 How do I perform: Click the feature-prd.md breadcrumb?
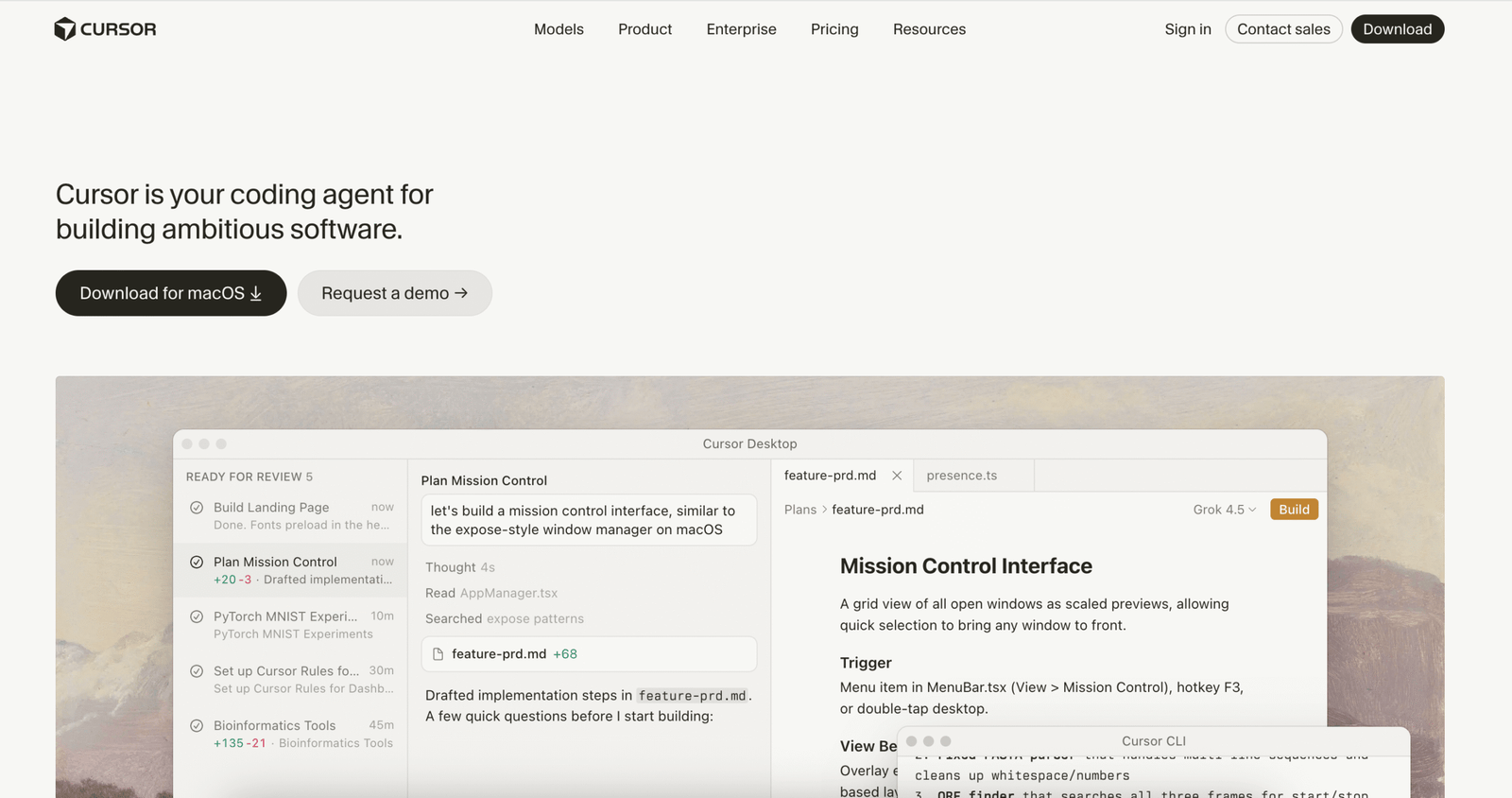pyautogui.click(x=878, y=510)
